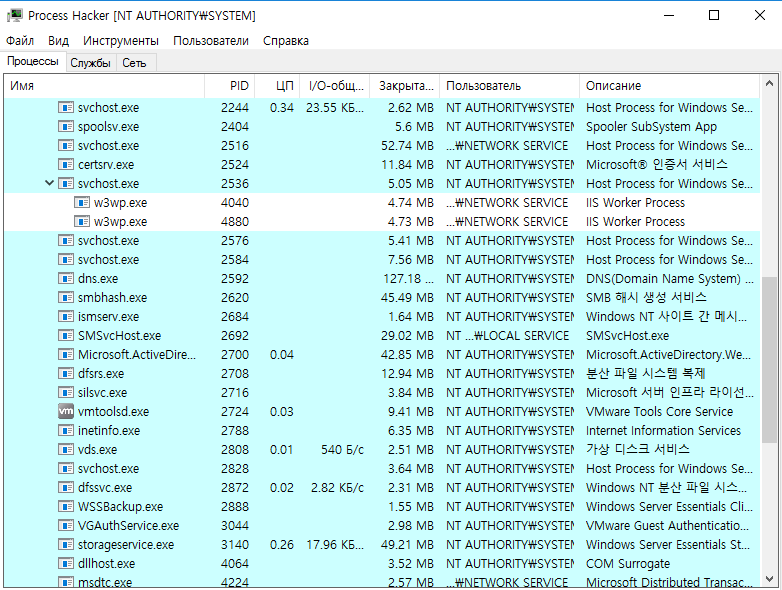Click the icon of w3wp.exe PID 4040
782x590 pixels.
coord(82,202)
